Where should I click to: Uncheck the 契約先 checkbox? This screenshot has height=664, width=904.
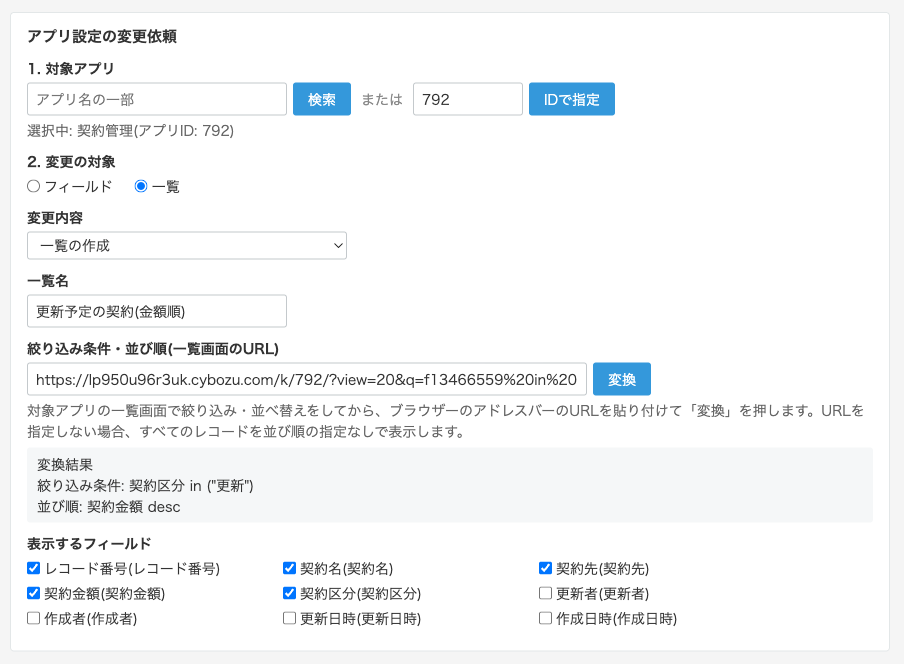[x=545, y=568]
